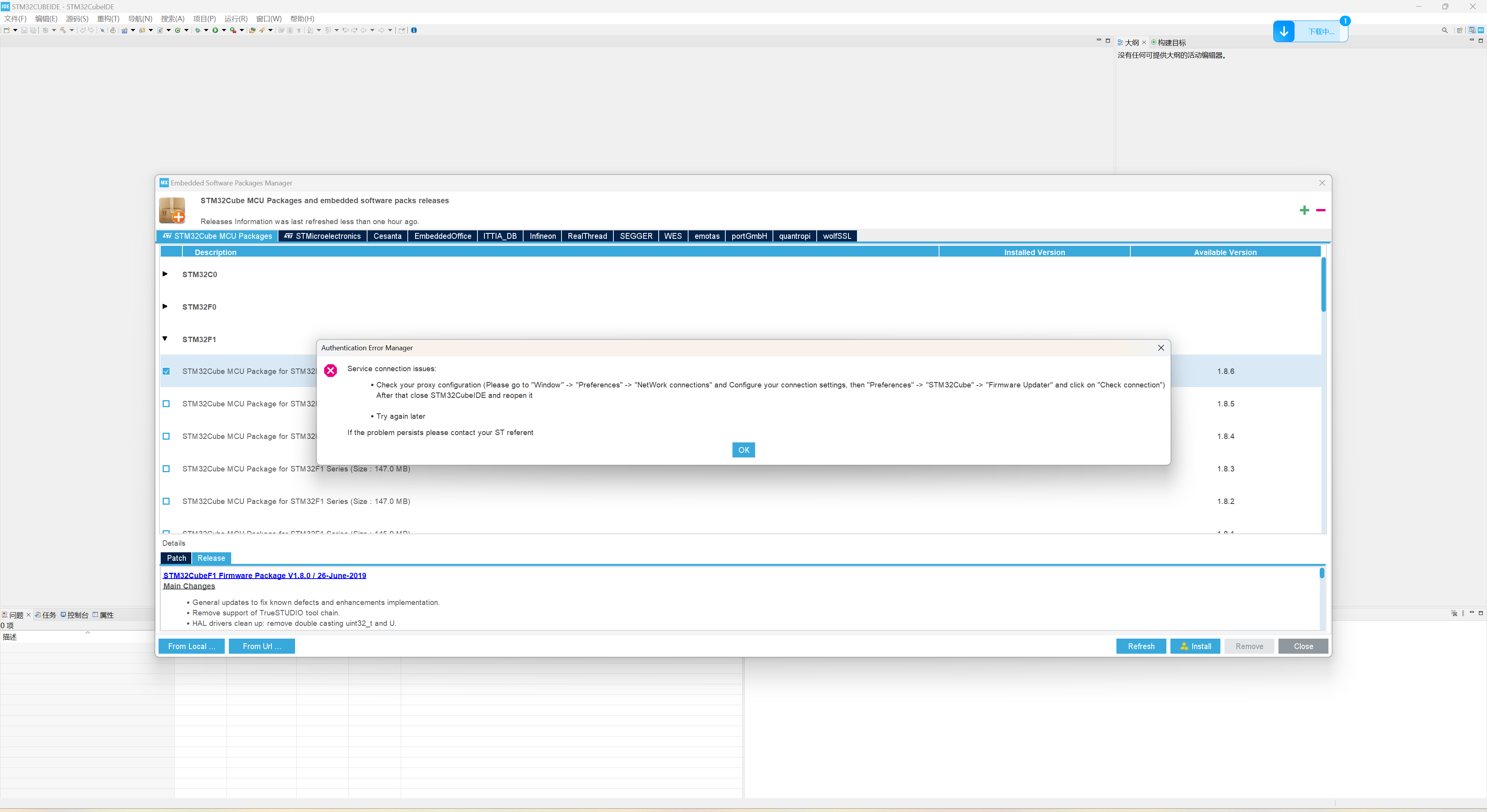Select the Debug toolbar icon
This screenshot has height=812, width=1487.
click(197, 30)
